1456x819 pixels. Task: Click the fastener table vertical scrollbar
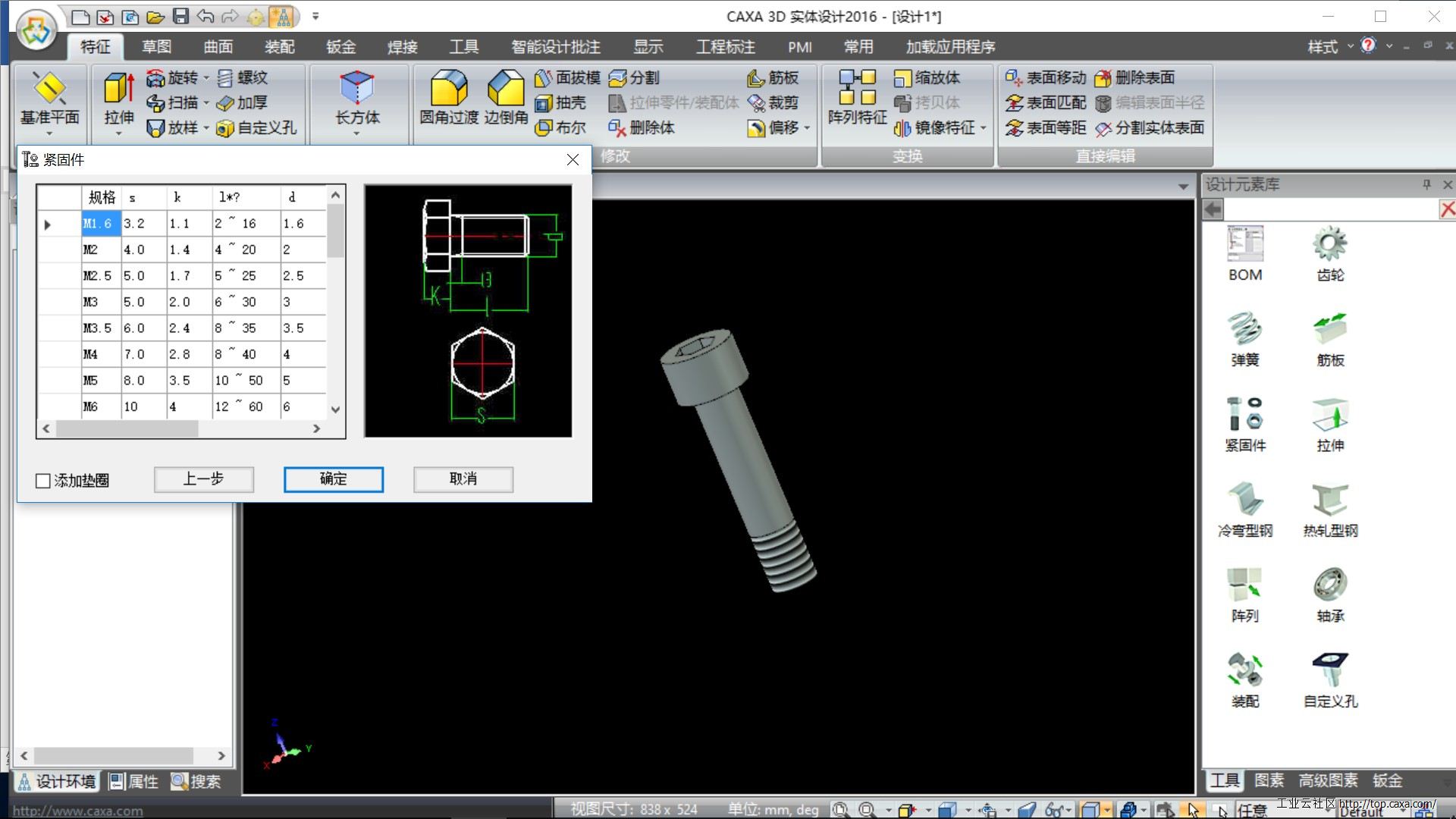[335, 302]
